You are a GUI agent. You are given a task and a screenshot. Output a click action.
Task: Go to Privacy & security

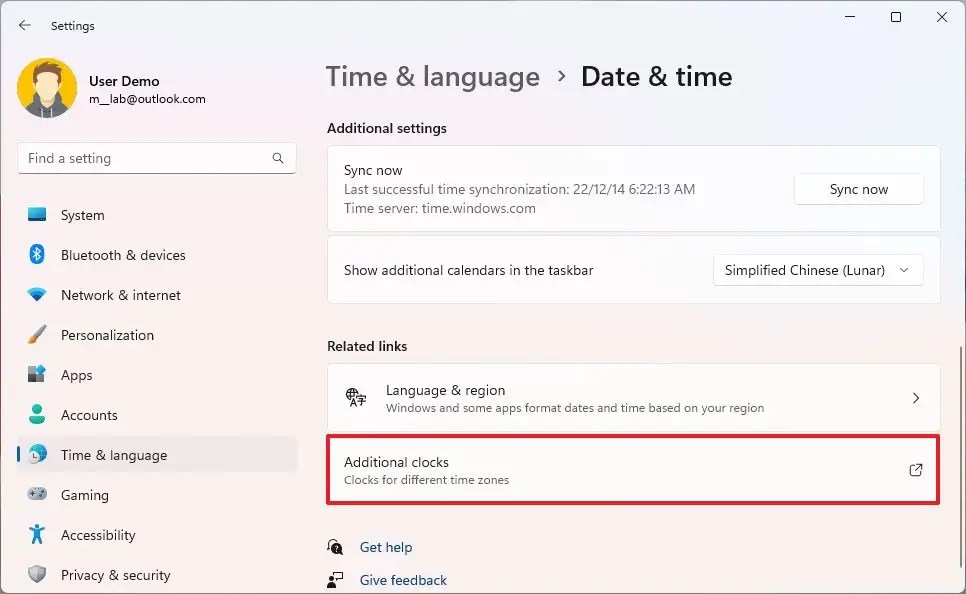[x=157, y=575]
